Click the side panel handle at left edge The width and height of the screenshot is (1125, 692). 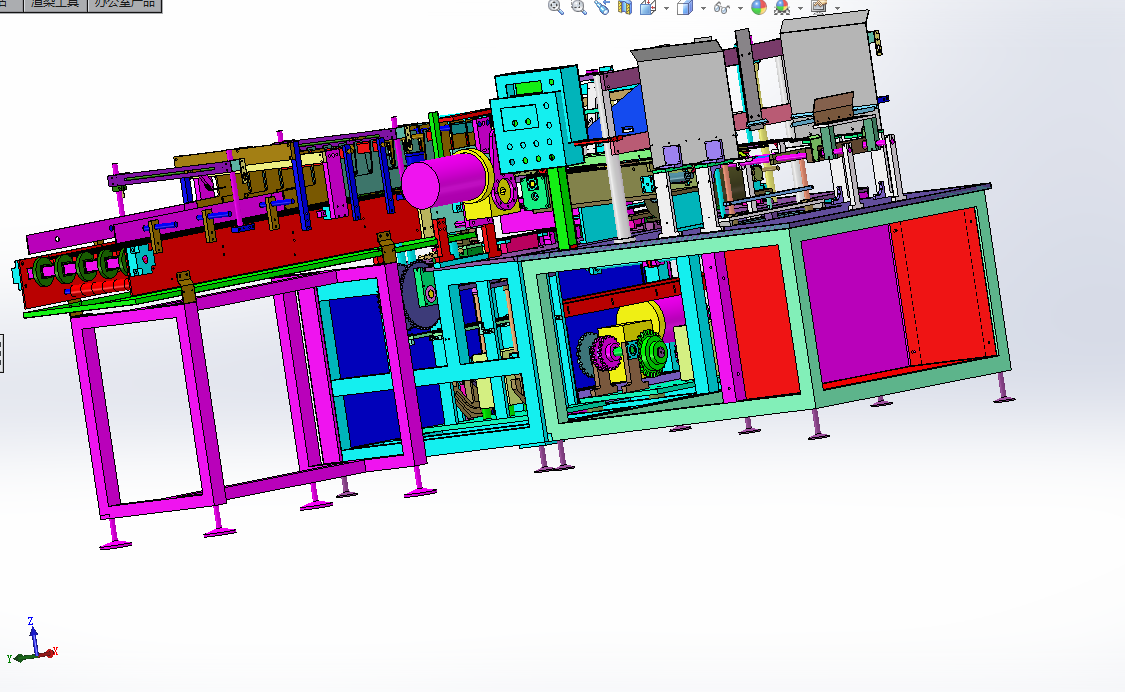(x=1, y=353)
